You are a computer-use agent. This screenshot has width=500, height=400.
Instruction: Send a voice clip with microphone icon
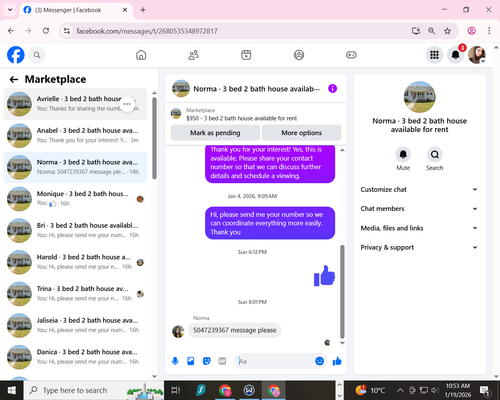(175, 361)
